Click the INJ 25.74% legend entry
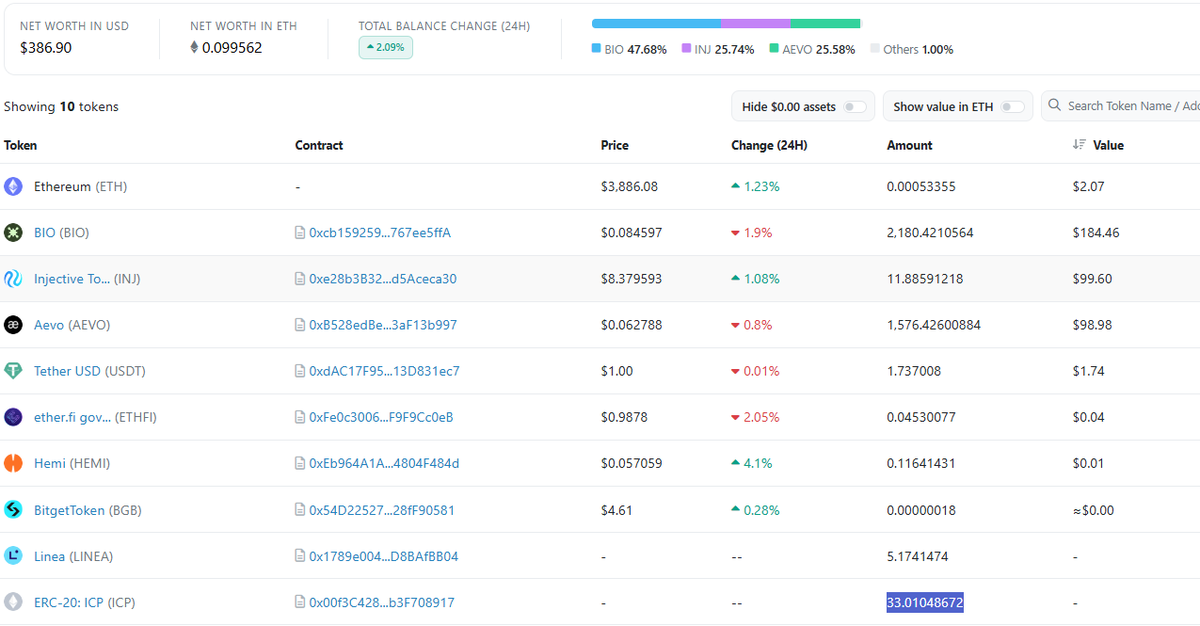This screenshot has height=626, width=1200. click(718, 49)
